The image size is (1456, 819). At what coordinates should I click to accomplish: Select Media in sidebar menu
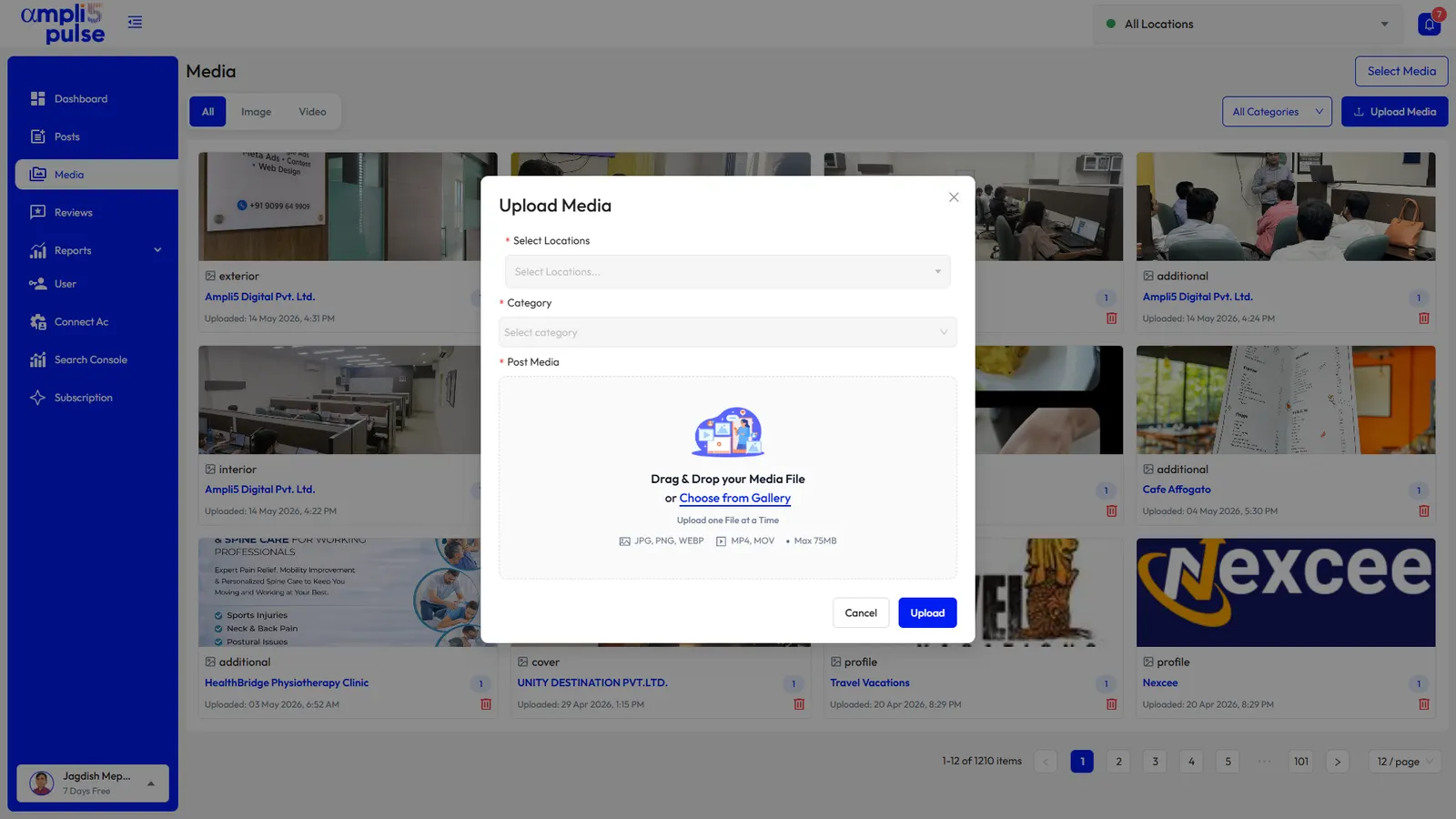click(96, 175)
